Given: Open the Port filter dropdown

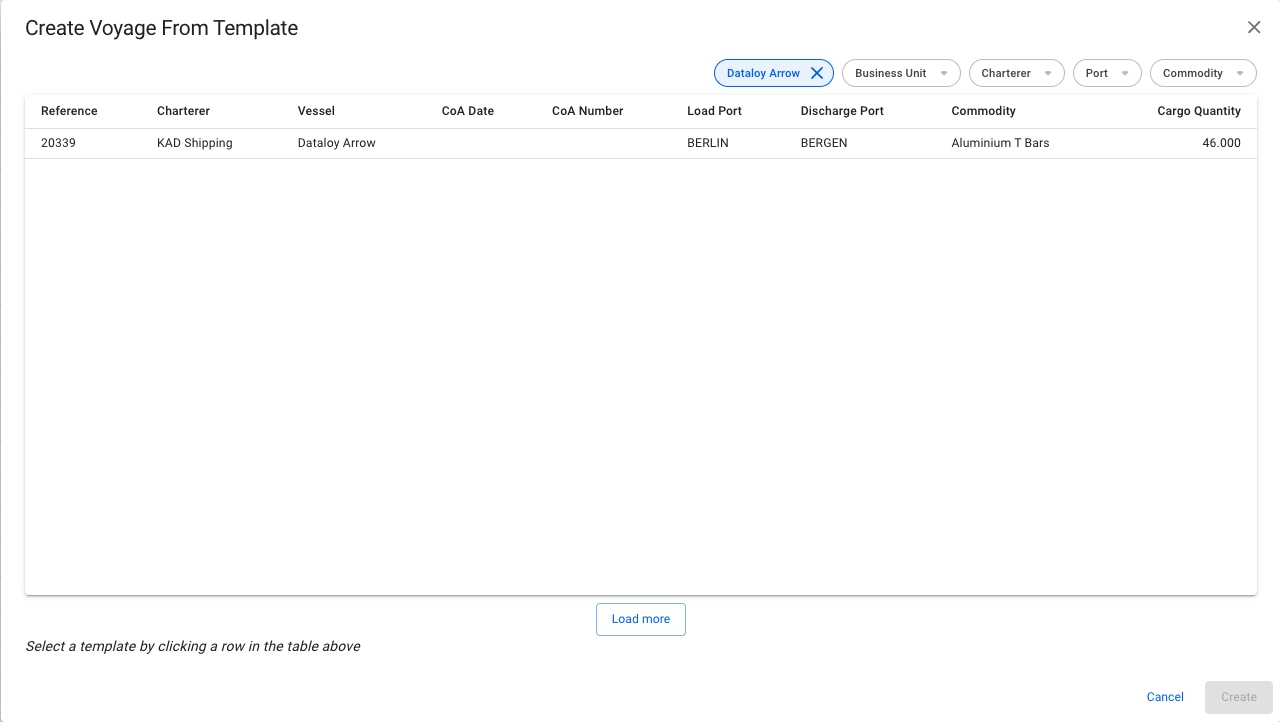Looking at the screenshot, I should point(1107,73).
